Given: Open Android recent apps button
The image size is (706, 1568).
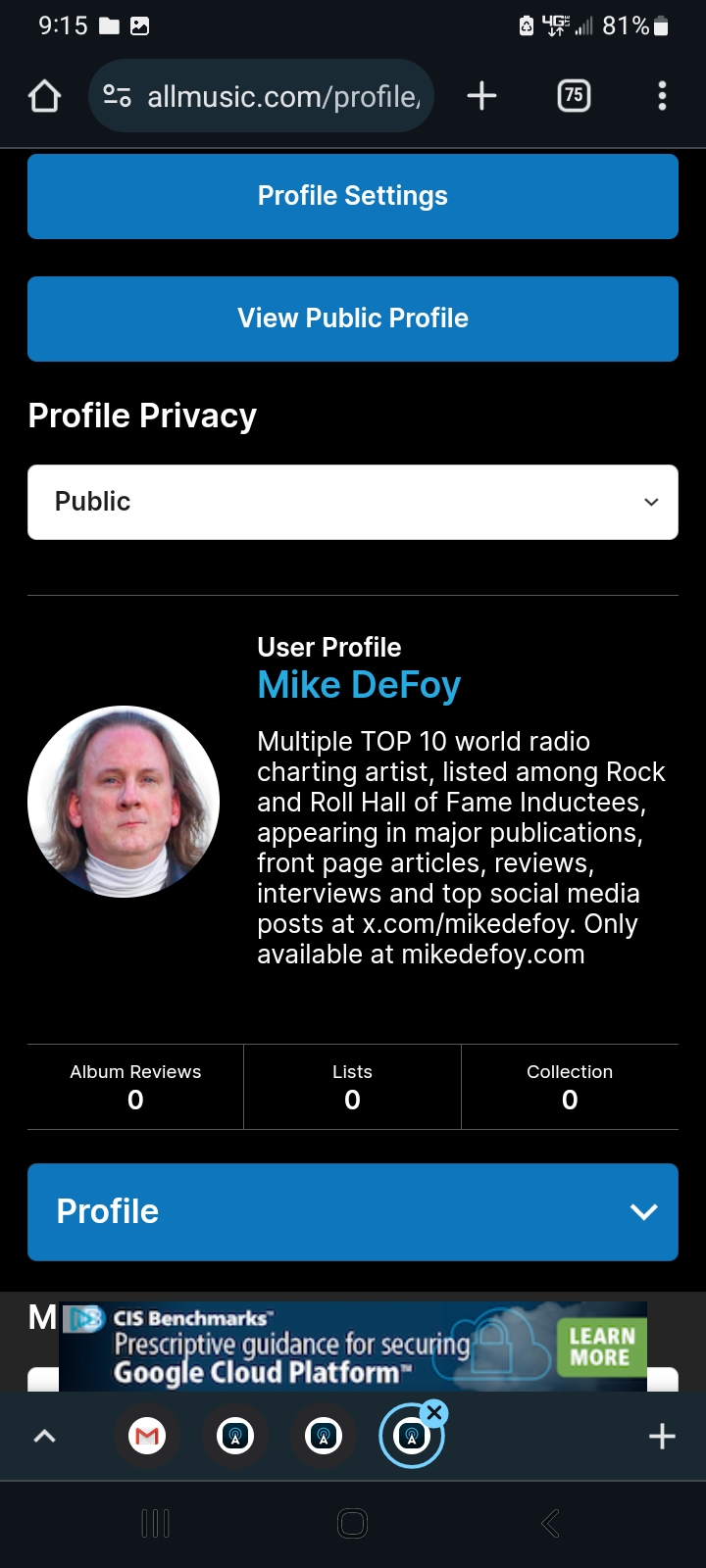Looking at the screenshot, I should [x=156, y=1523].
